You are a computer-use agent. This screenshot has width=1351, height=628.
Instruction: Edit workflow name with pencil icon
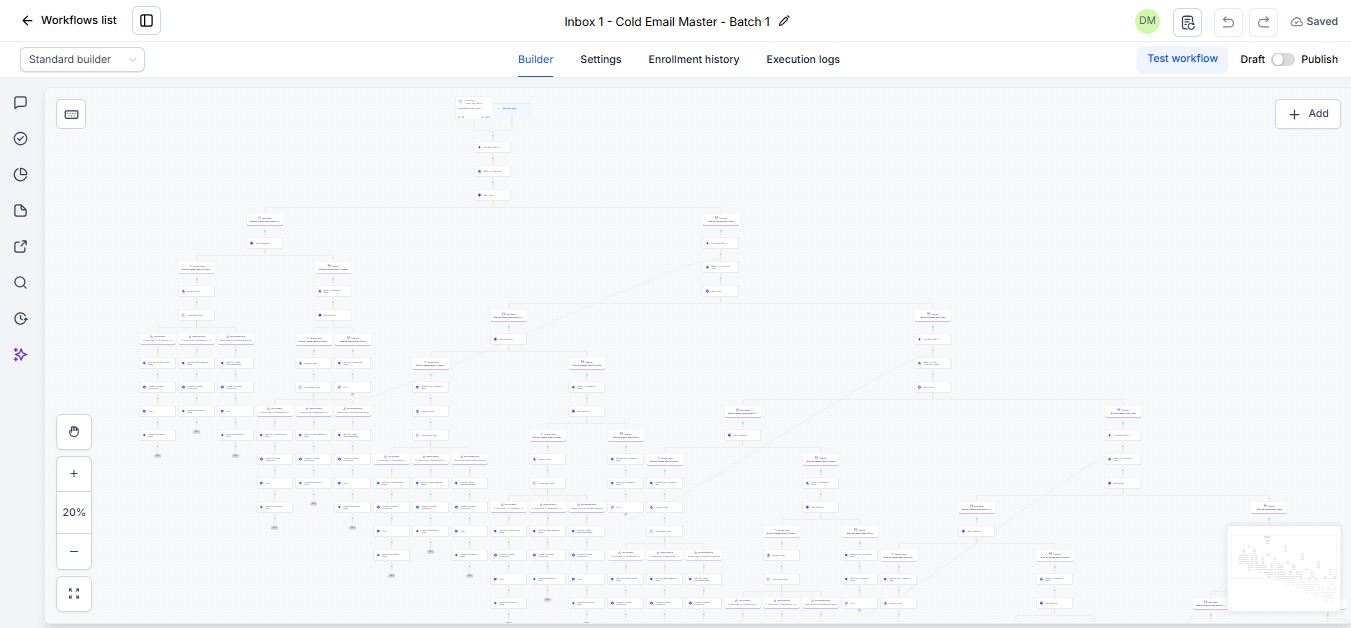point(784,21)
